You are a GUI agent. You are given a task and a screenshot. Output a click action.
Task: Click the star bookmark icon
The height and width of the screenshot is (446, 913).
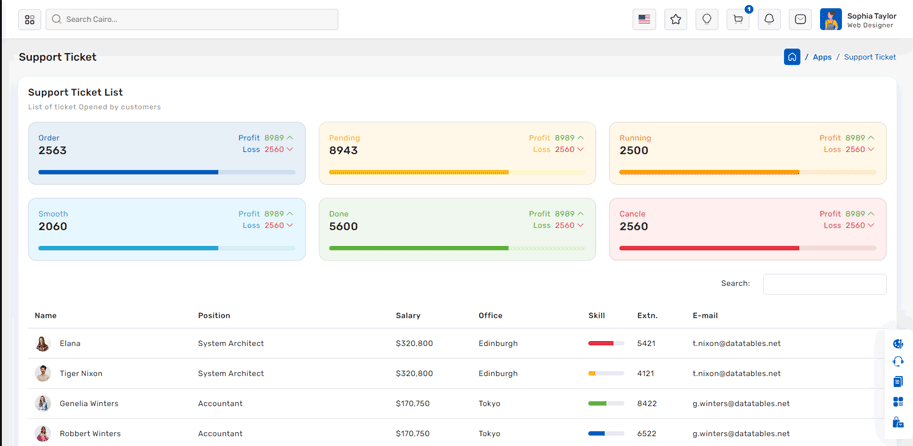pos(676,19)
